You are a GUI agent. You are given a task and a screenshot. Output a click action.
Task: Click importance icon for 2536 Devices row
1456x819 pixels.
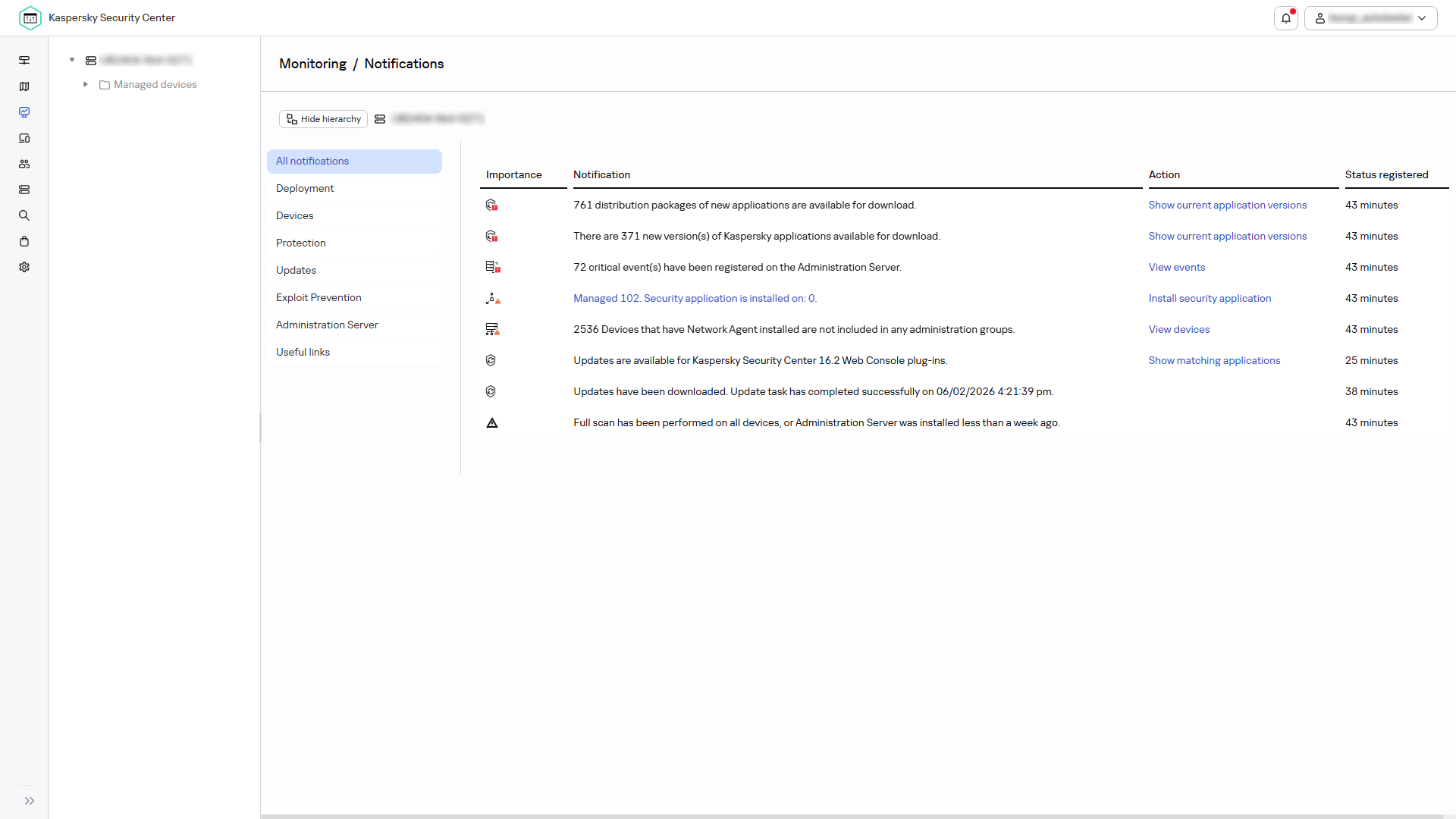tap(493, 329)
